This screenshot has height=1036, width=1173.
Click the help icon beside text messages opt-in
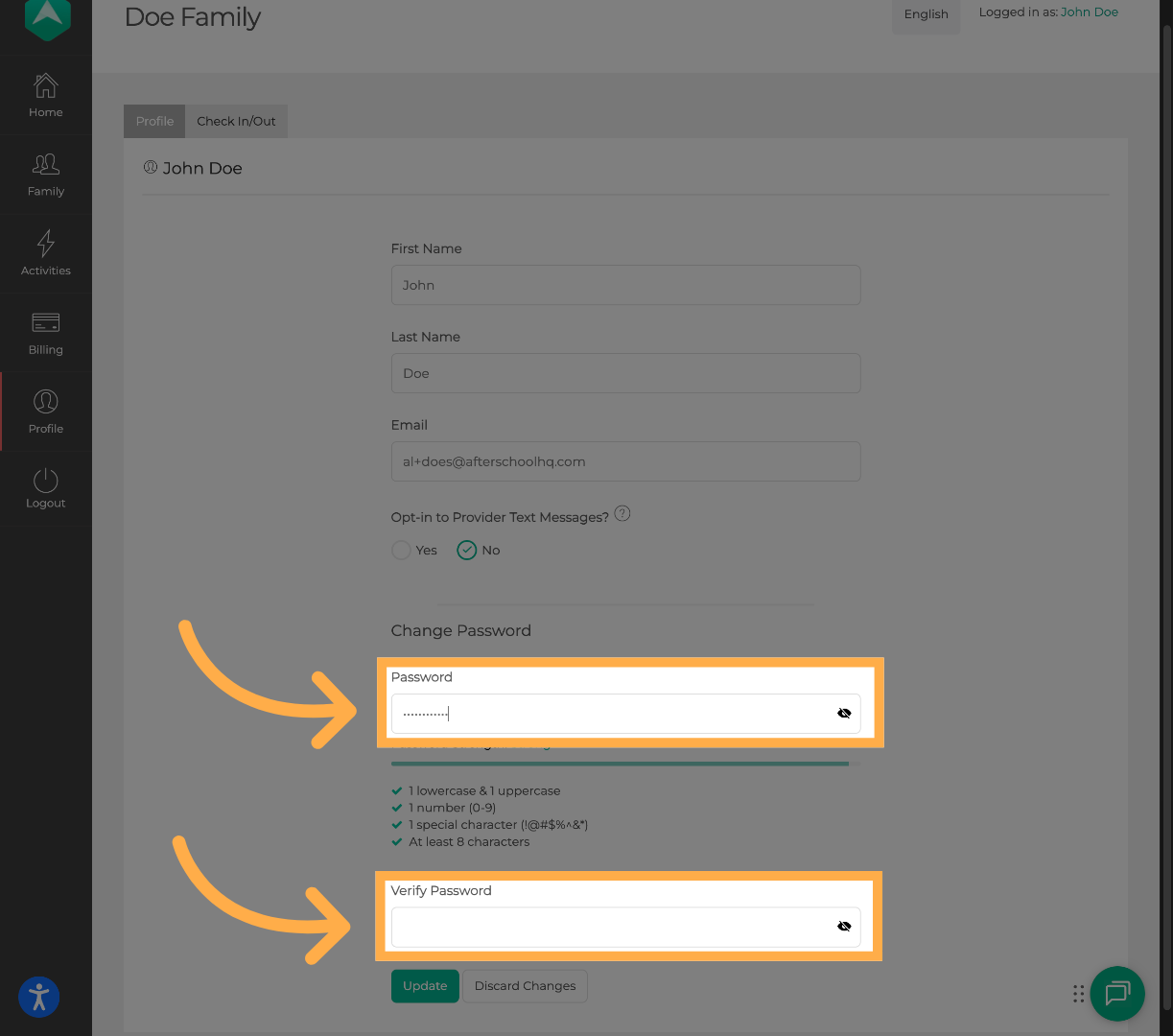click(622, 513)
